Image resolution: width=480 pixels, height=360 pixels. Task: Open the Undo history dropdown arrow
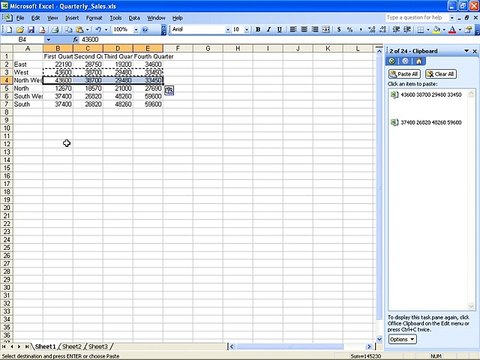pos(106,30)
